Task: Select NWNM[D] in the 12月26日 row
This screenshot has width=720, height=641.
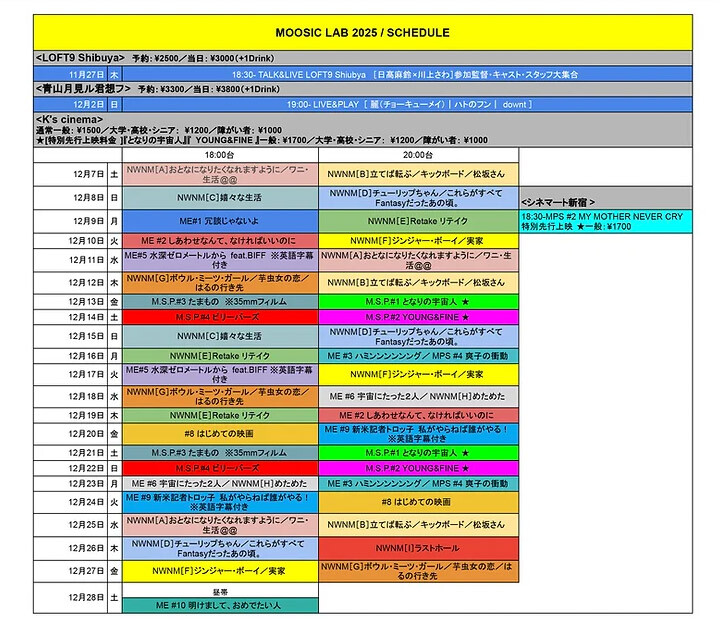Action: tap(220, 548)
